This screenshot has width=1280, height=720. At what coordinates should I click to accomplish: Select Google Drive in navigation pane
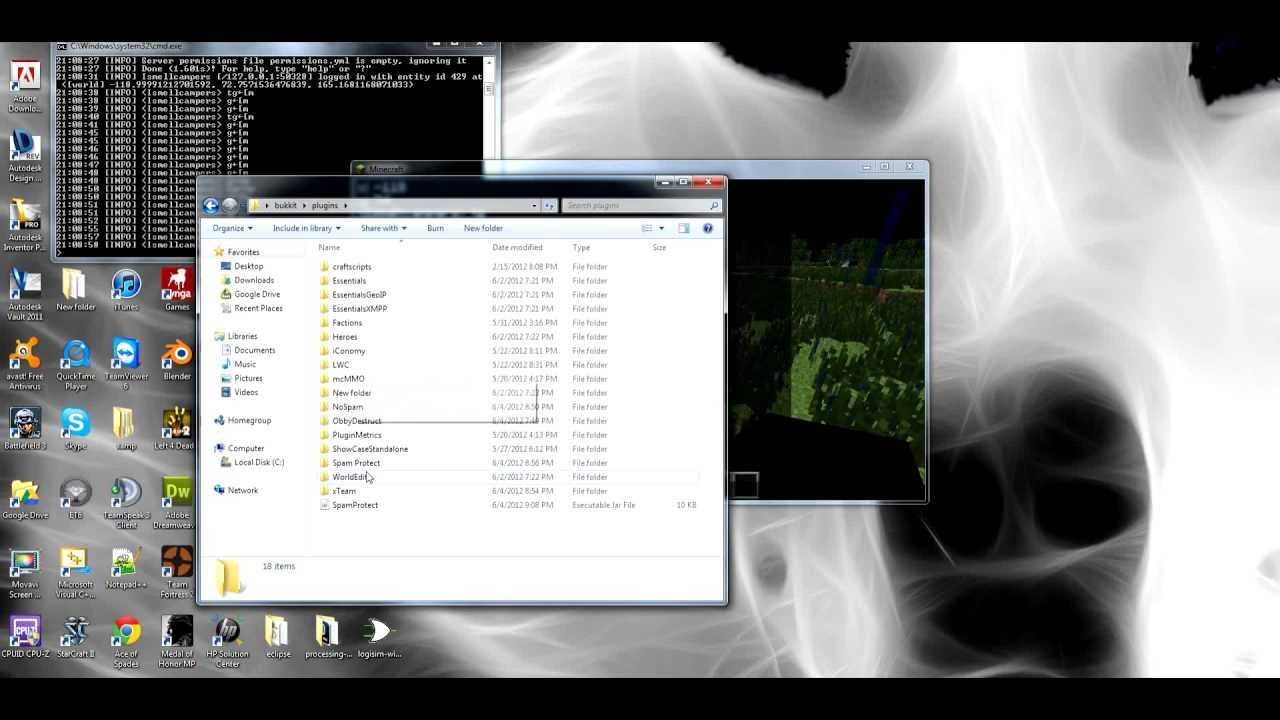pyautogui.click(x=257, y=294)
